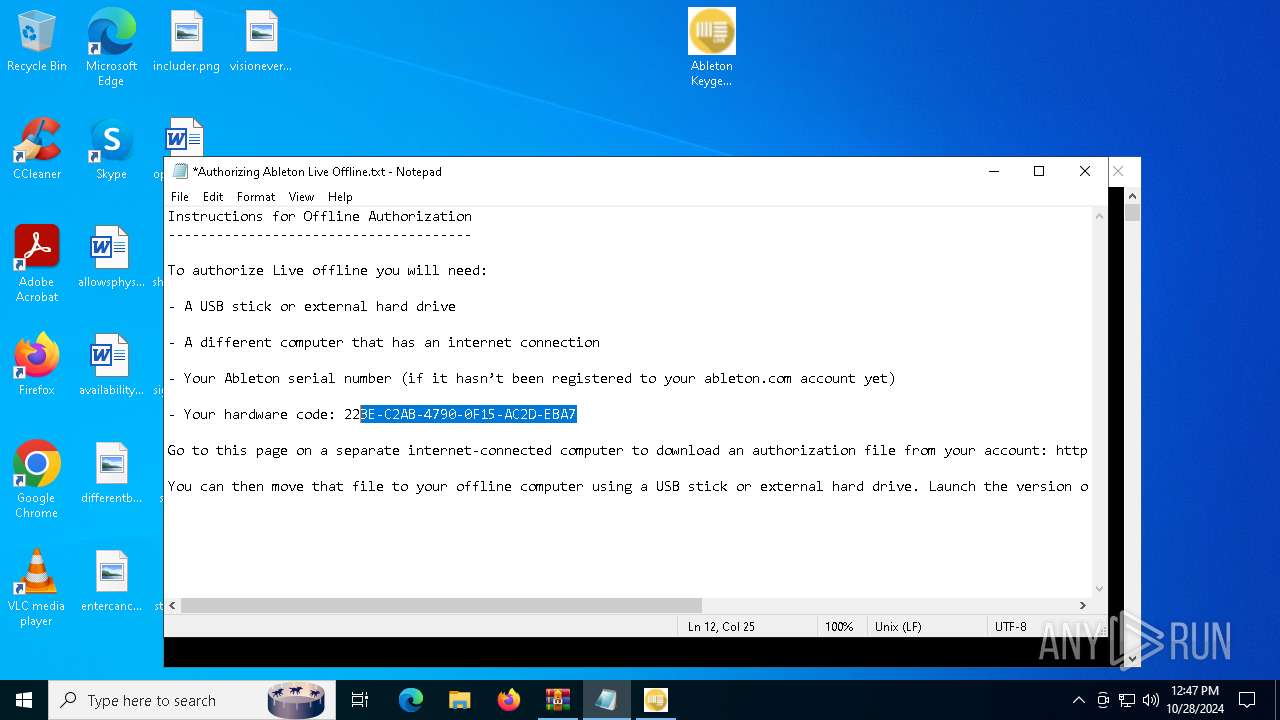Click Notepad horizontal scrollbar right arrow
This screenshot has width=1280, height=720.
1082,605
